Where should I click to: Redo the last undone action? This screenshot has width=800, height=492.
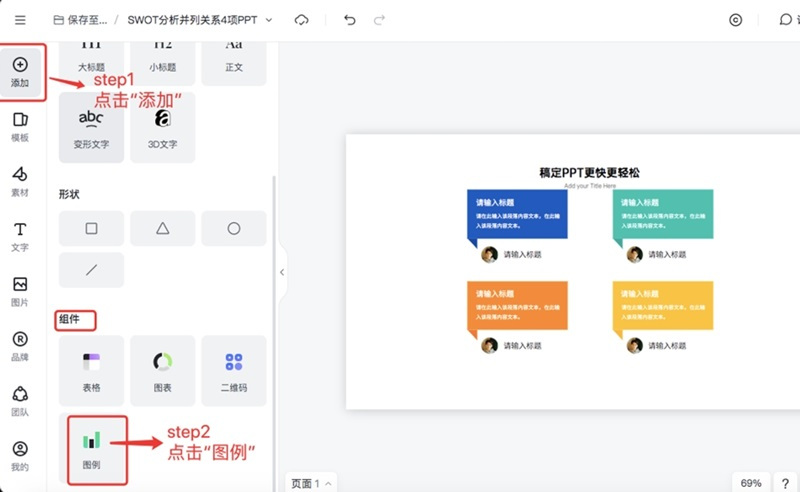(x=379, y=20)
